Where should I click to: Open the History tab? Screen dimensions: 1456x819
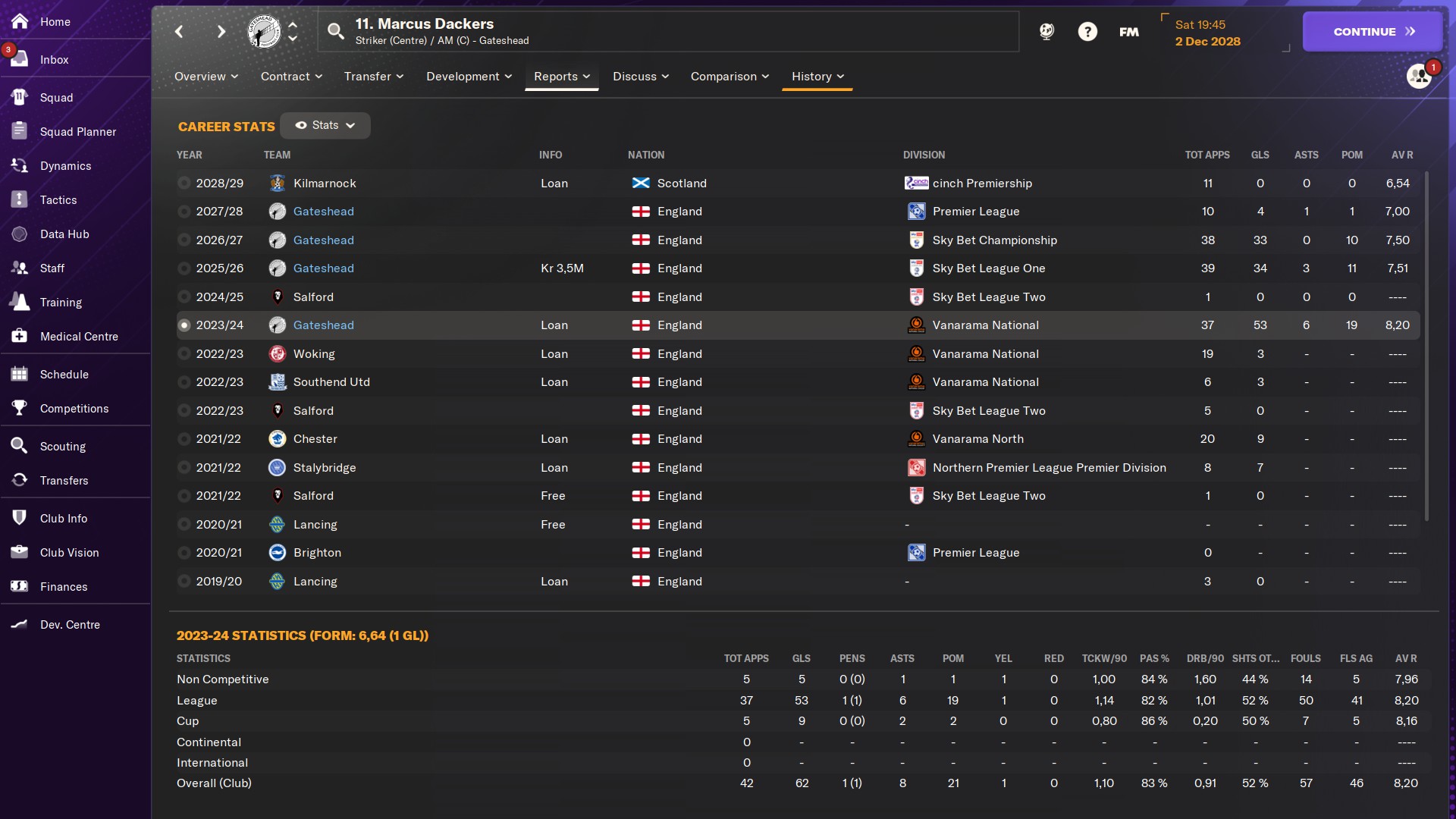(817, 76)
